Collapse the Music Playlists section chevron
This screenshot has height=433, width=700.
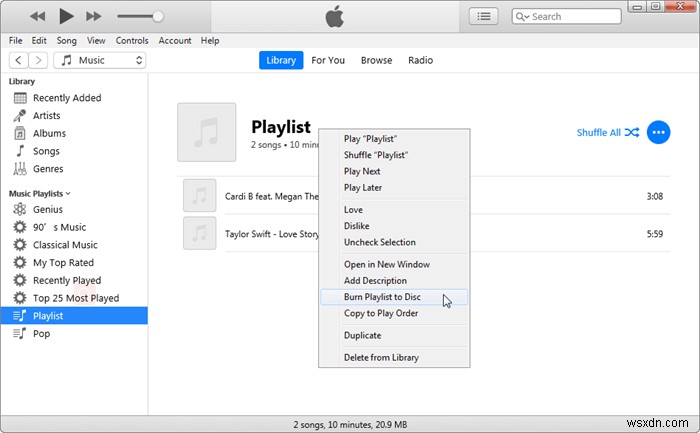68,194
